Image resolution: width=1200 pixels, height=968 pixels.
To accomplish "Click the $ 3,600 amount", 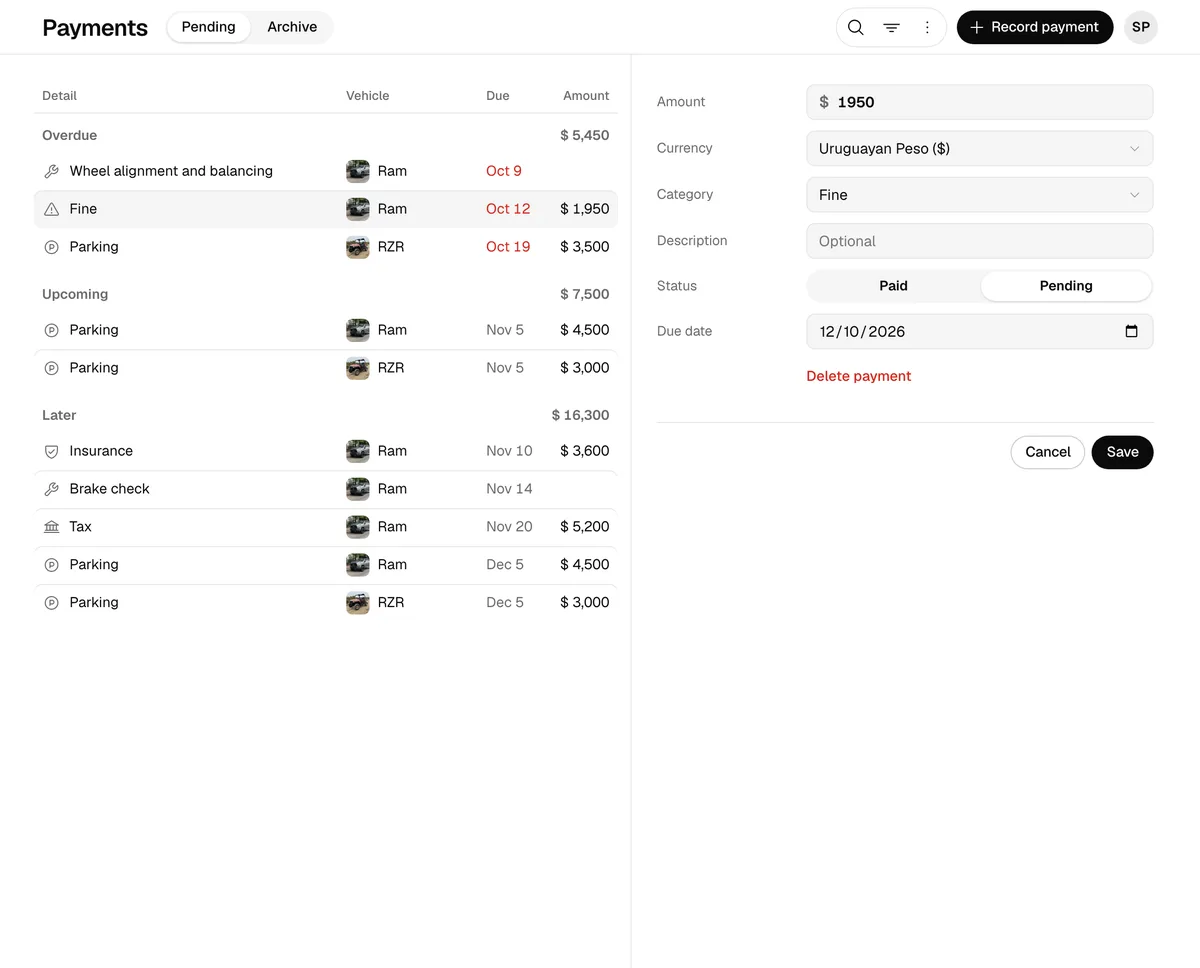I will (x=585, y=451).
